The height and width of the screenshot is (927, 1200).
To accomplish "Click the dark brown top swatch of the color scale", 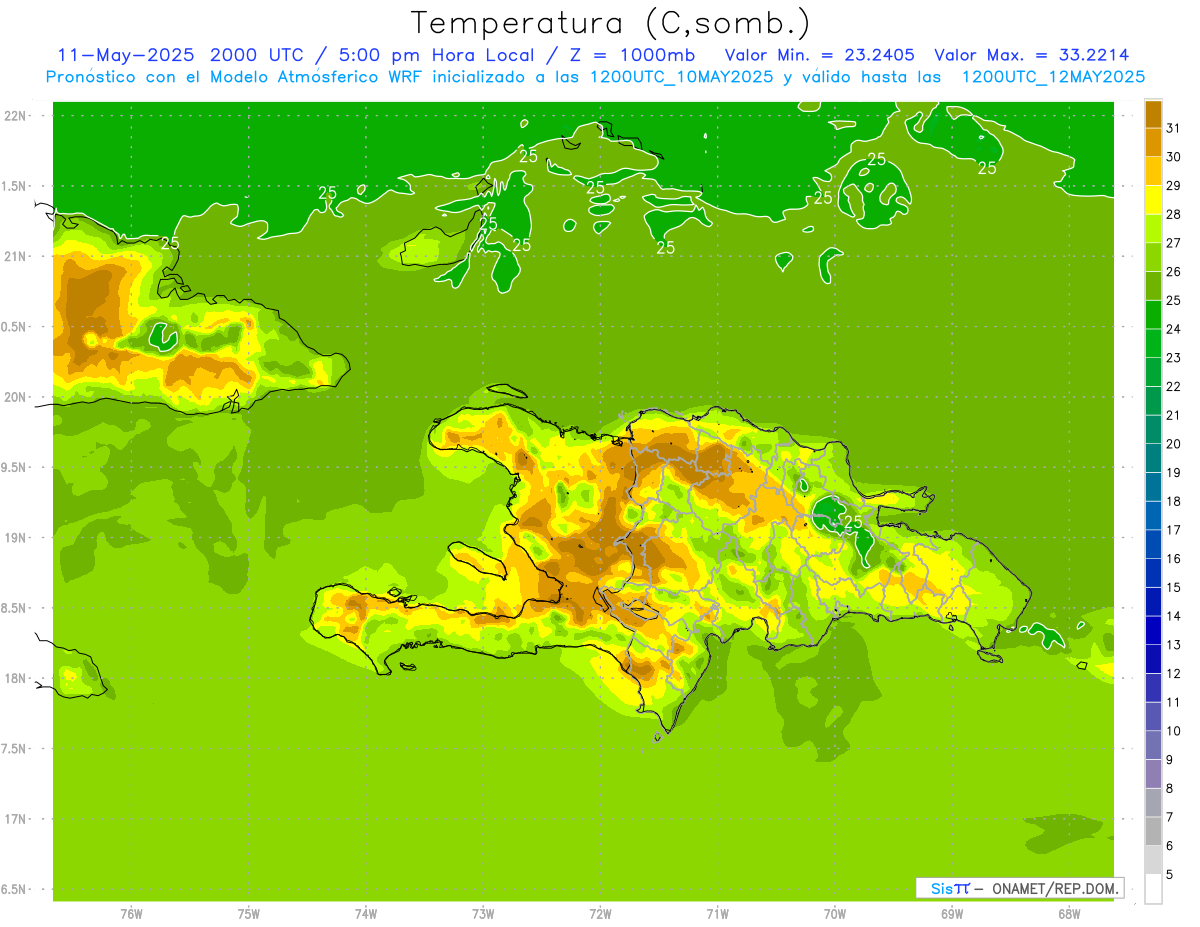I will pyautogui.click(x=1153, y=114).
